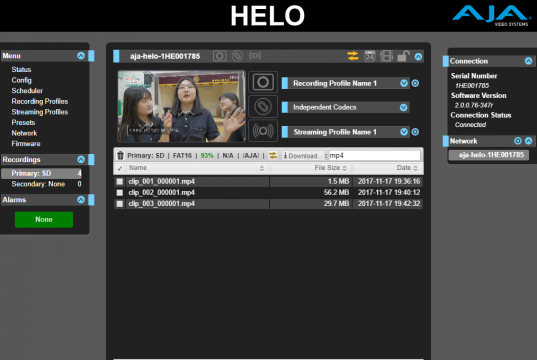Open the Scheduler menu item
The width and height of the screenshot is (537, 360).
click(27, 91)
